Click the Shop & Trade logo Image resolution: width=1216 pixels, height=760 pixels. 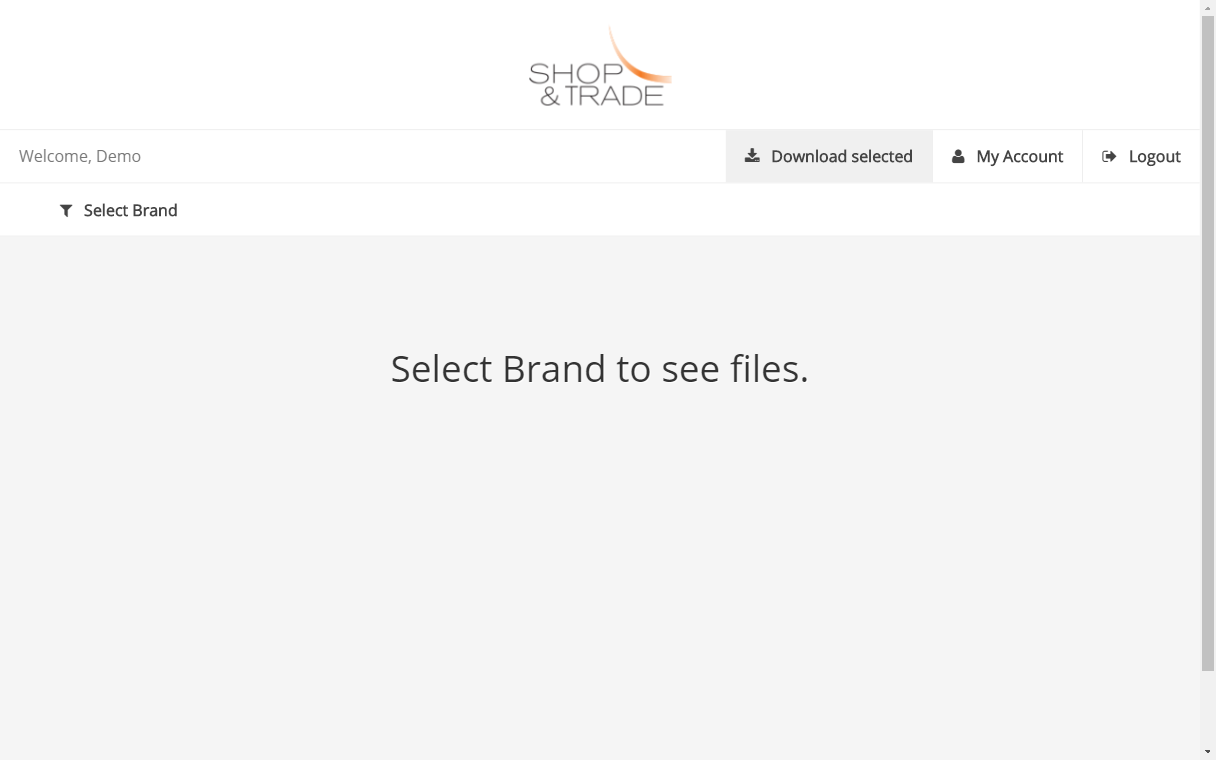pos(600,66)
